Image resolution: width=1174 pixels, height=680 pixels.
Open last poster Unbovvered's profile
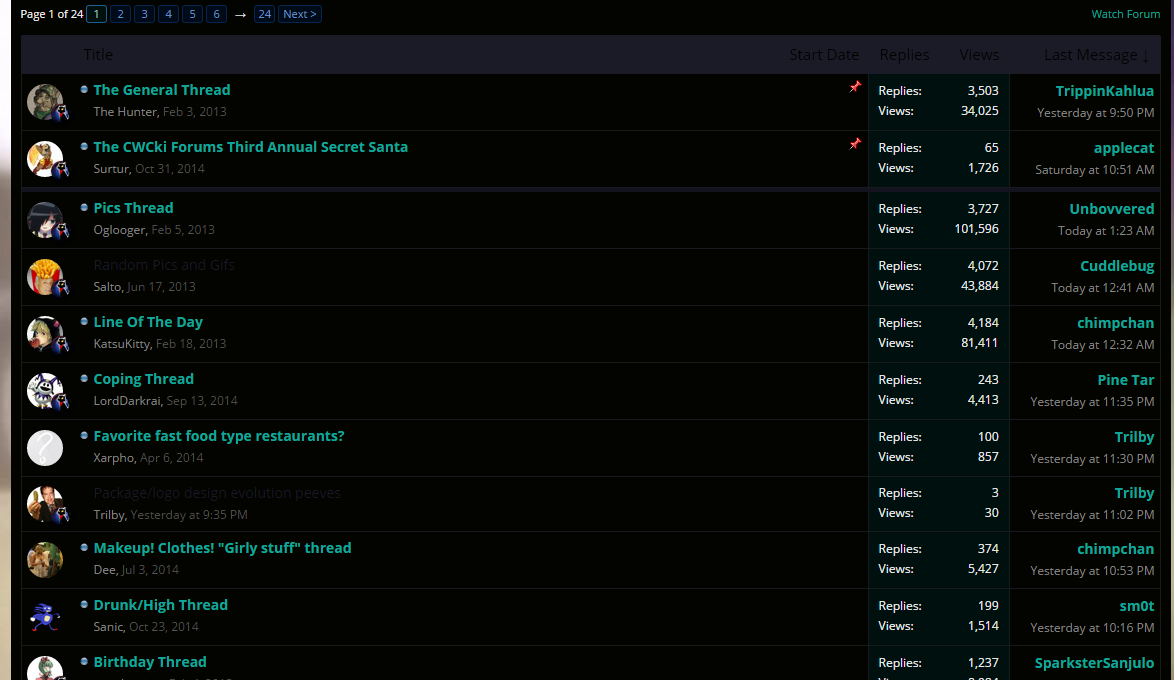point(1111,210)
